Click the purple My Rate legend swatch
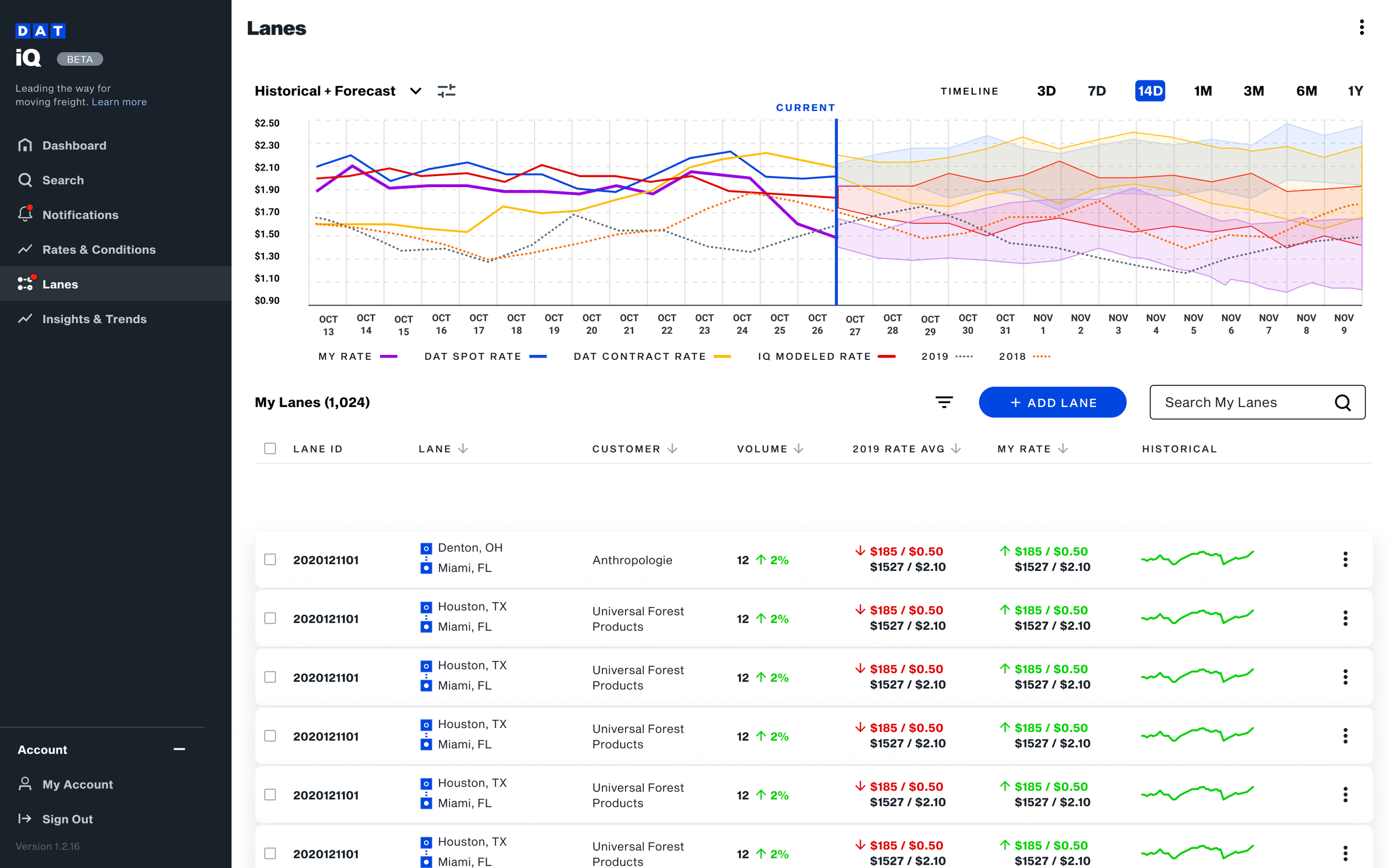 click(x=389, y=357)
